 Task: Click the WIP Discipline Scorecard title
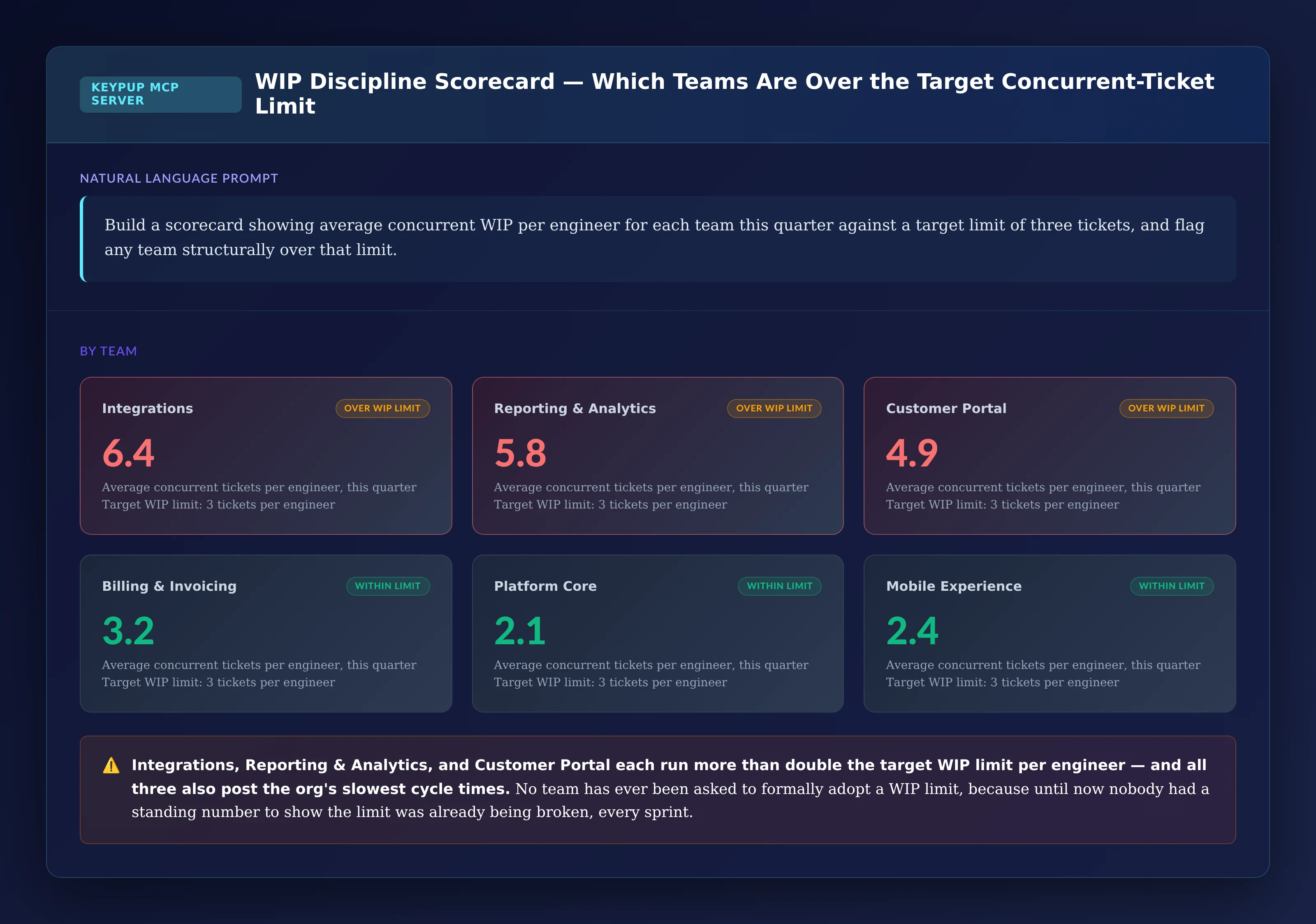(734, 93)
